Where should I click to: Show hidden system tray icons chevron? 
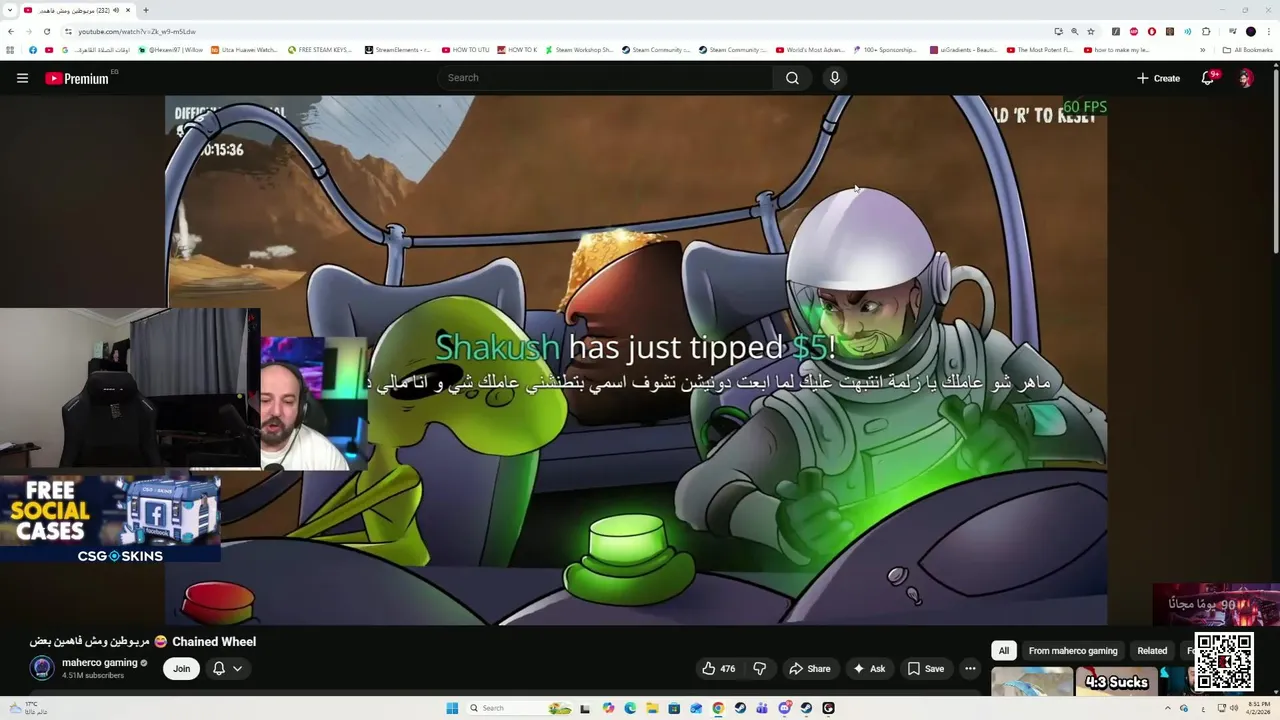(1167, 708)
